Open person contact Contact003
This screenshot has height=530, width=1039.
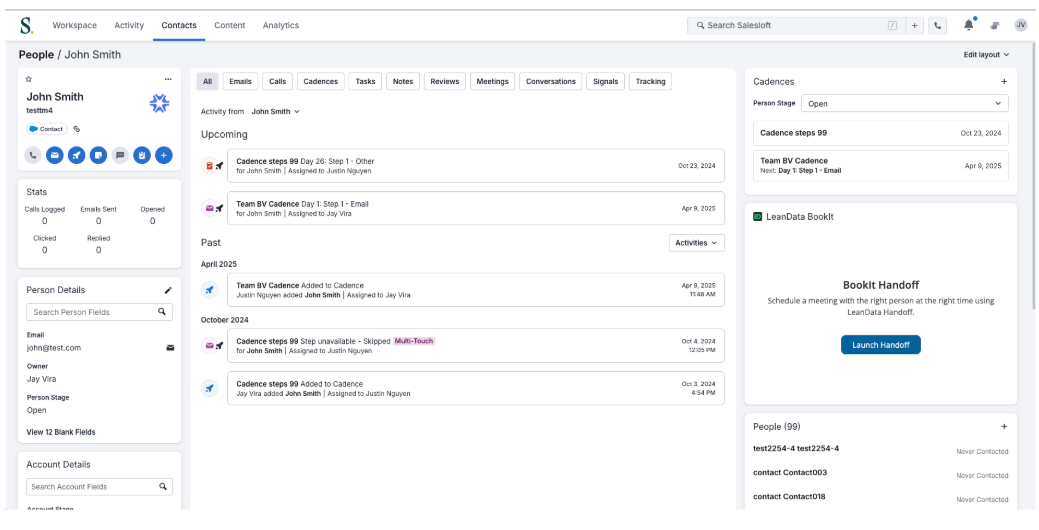pyautogui.click(x=790, y=472)
